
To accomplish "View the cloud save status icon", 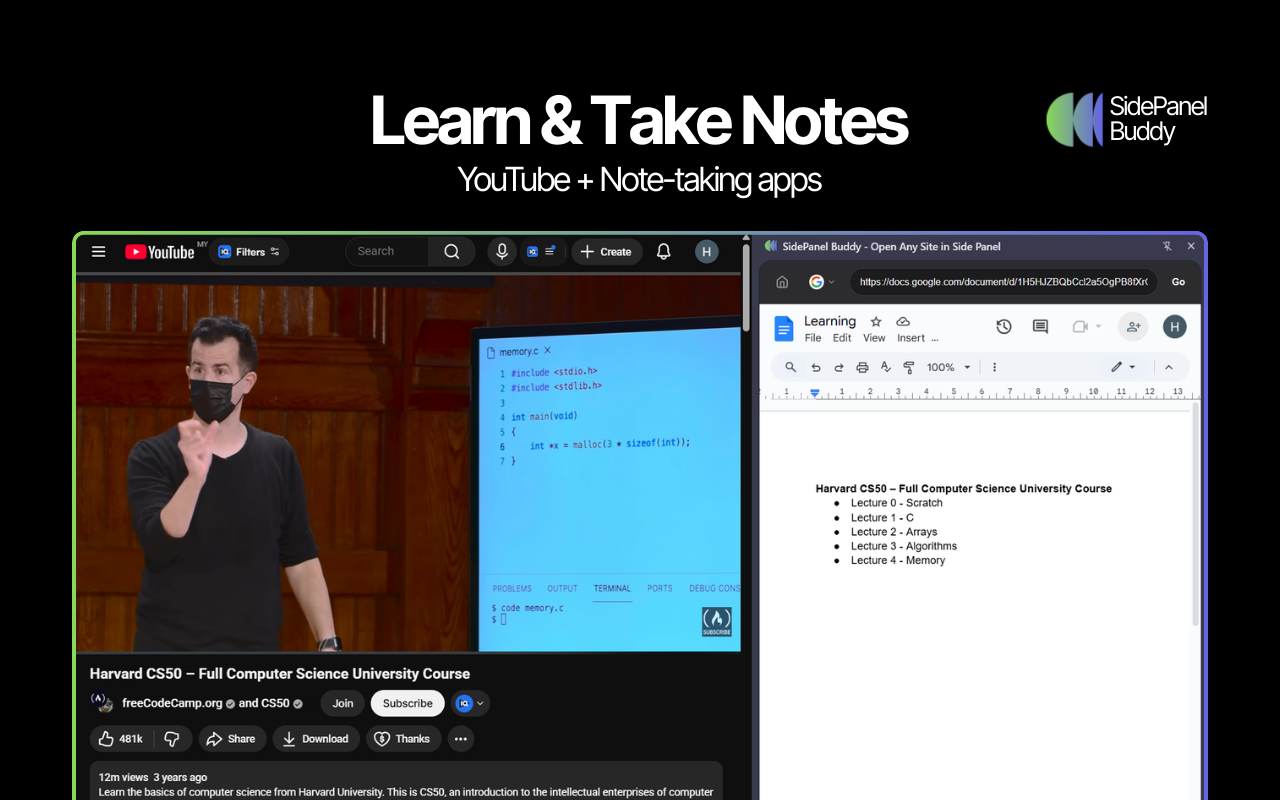I will tap(903, 321).
